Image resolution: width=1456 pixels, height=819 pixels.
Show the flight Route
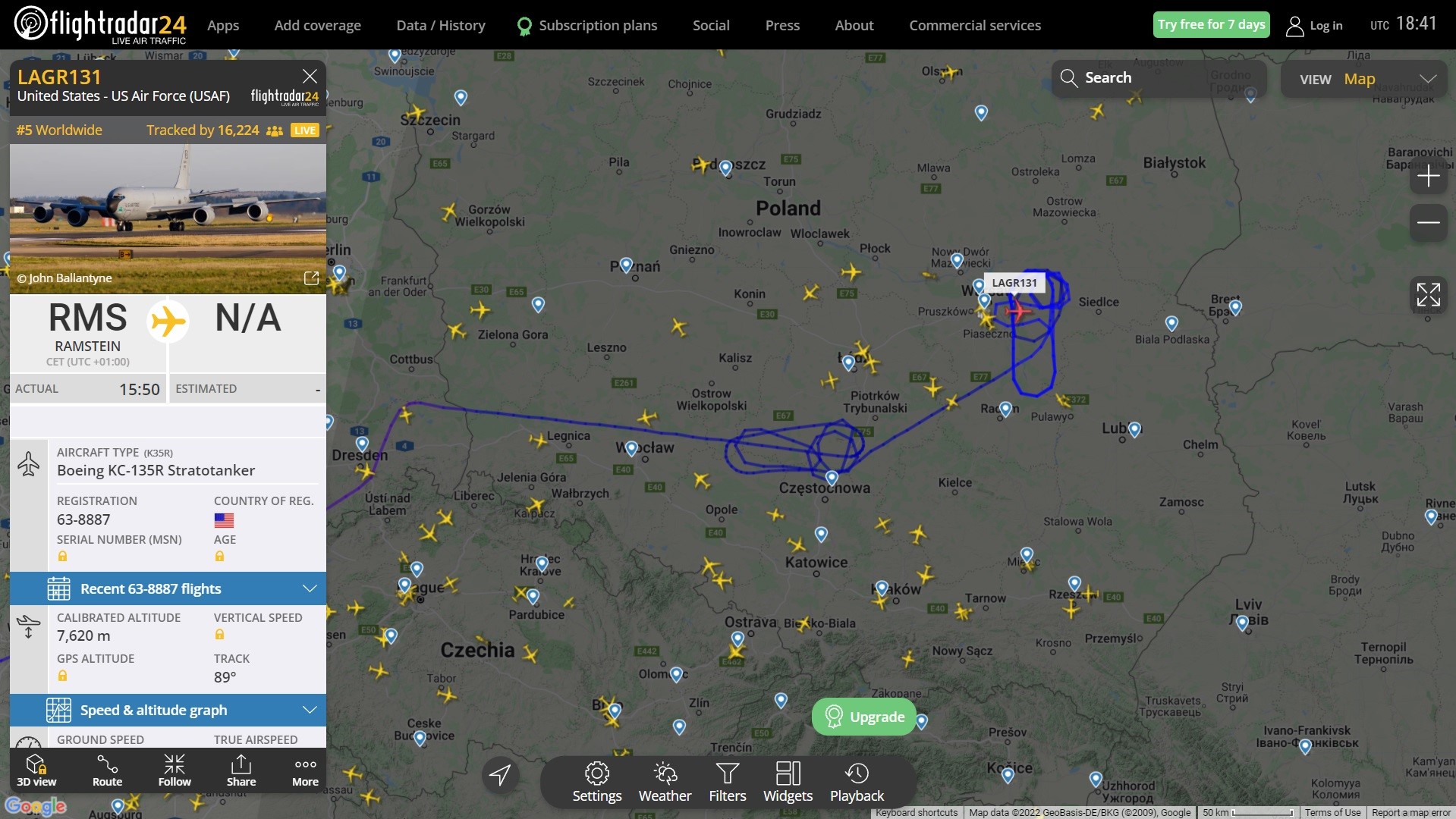pos(107,770)
